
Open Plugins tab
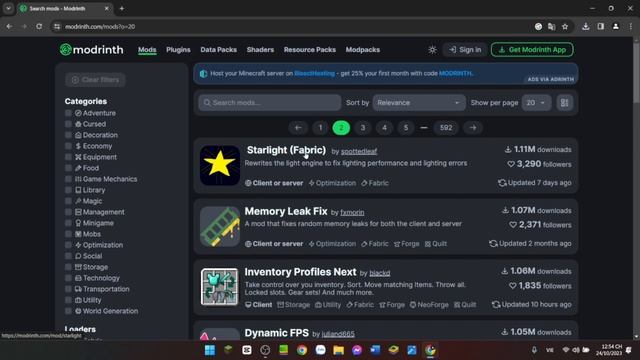(x=178, y=50)
